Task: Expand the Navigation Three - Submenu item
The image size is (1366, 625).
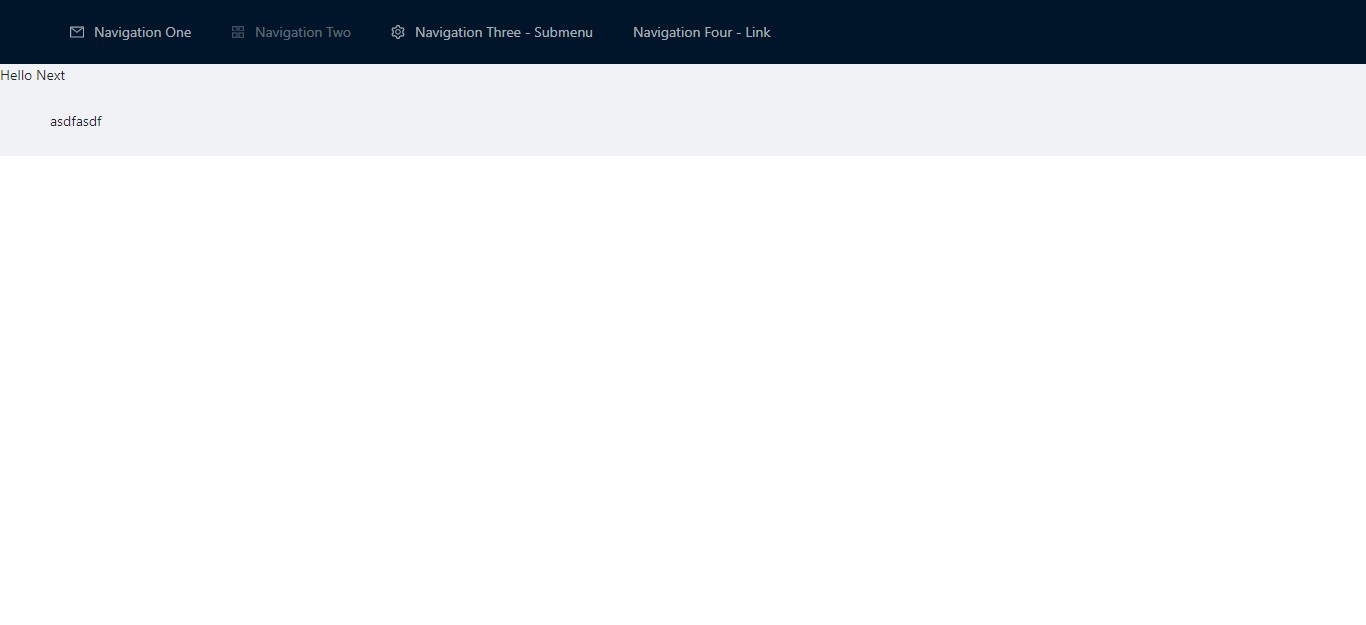Action: pyautogui.click(x=492, y=32)
